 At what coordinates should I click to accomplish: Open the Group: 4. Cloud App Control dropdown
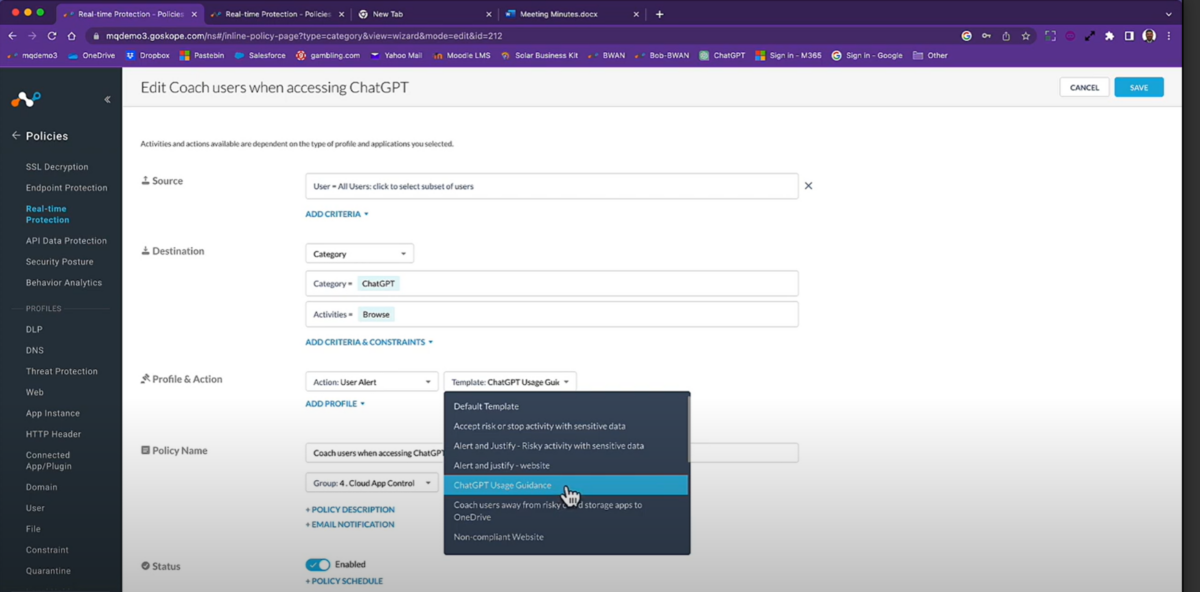(x=371, y=483)
